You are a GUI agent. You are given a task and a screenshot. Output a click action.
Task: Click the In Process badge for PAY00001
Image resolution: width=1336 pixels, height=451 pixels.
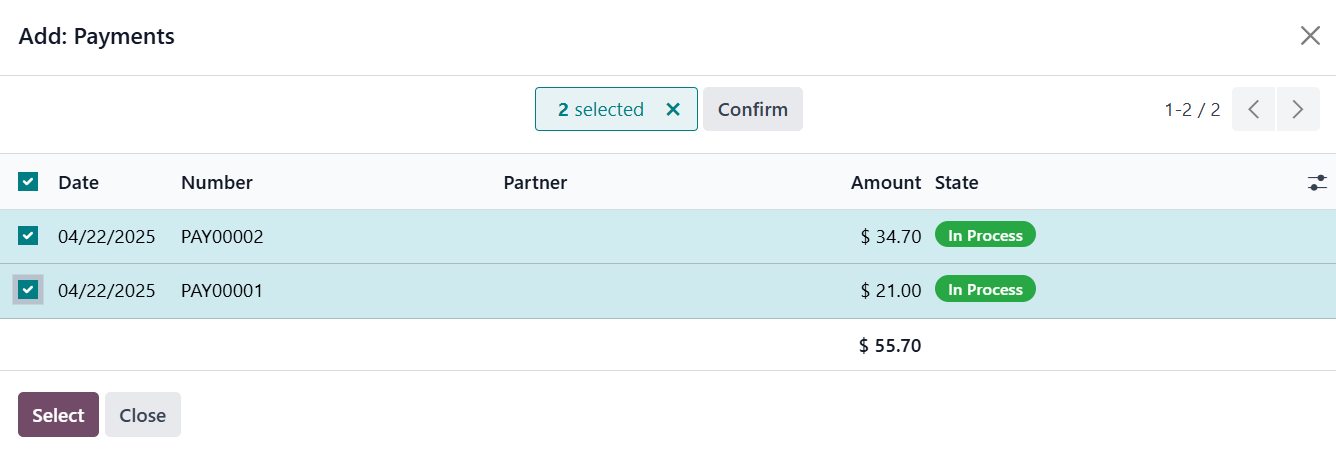[x=985, y=290]
